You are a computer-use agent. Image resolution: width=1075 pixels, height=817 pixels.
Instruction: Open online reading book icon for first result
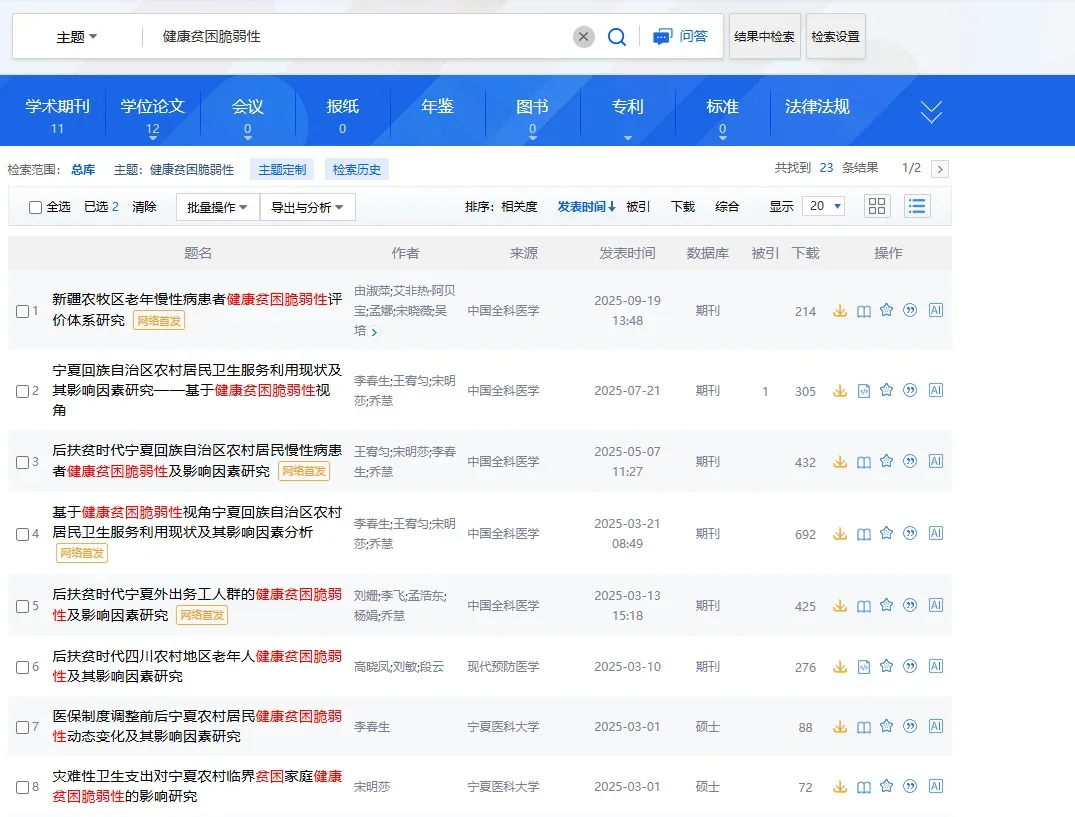tap(863, 311)
